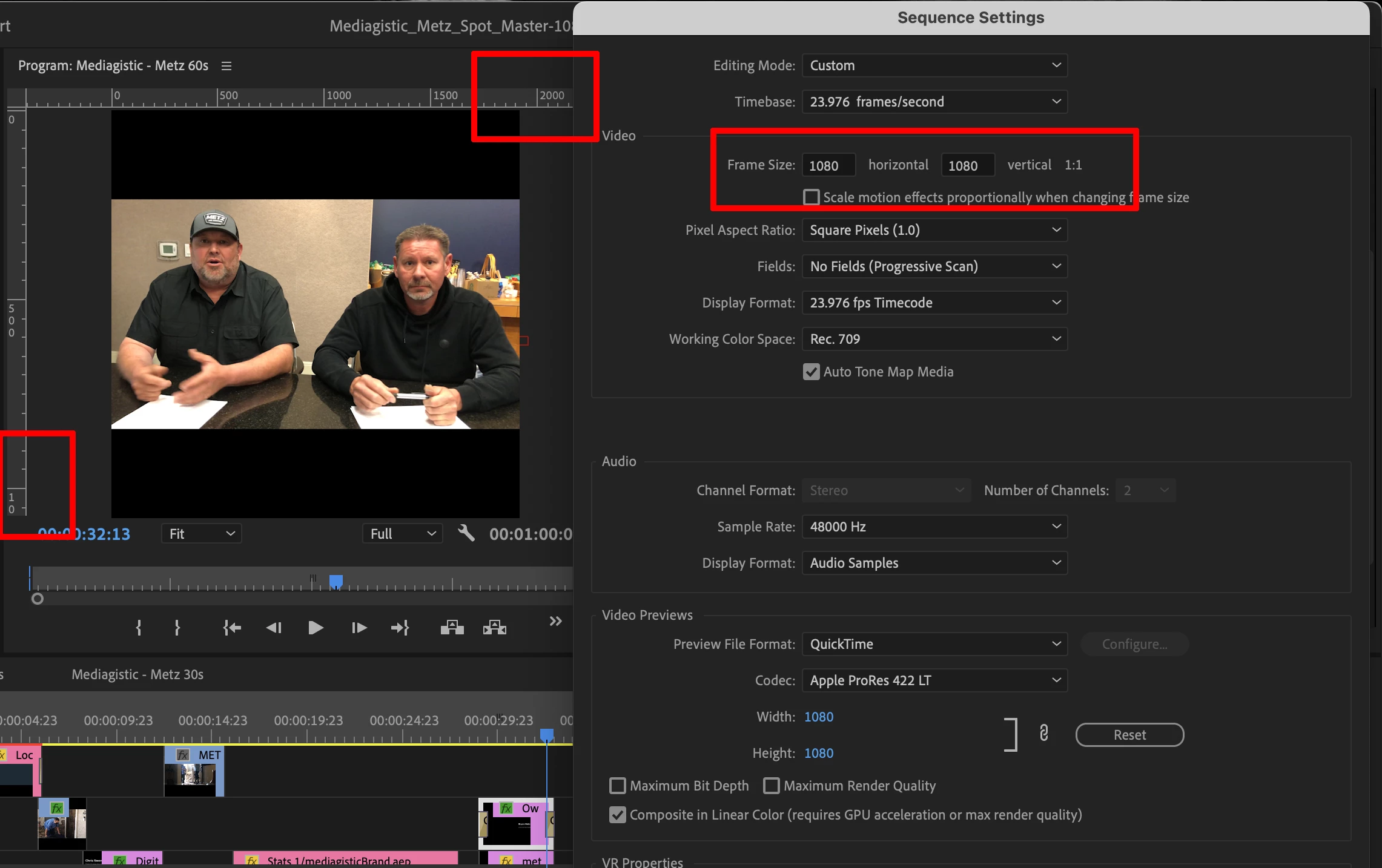Step back one frame
The image size is (1382, 868).
274,628
